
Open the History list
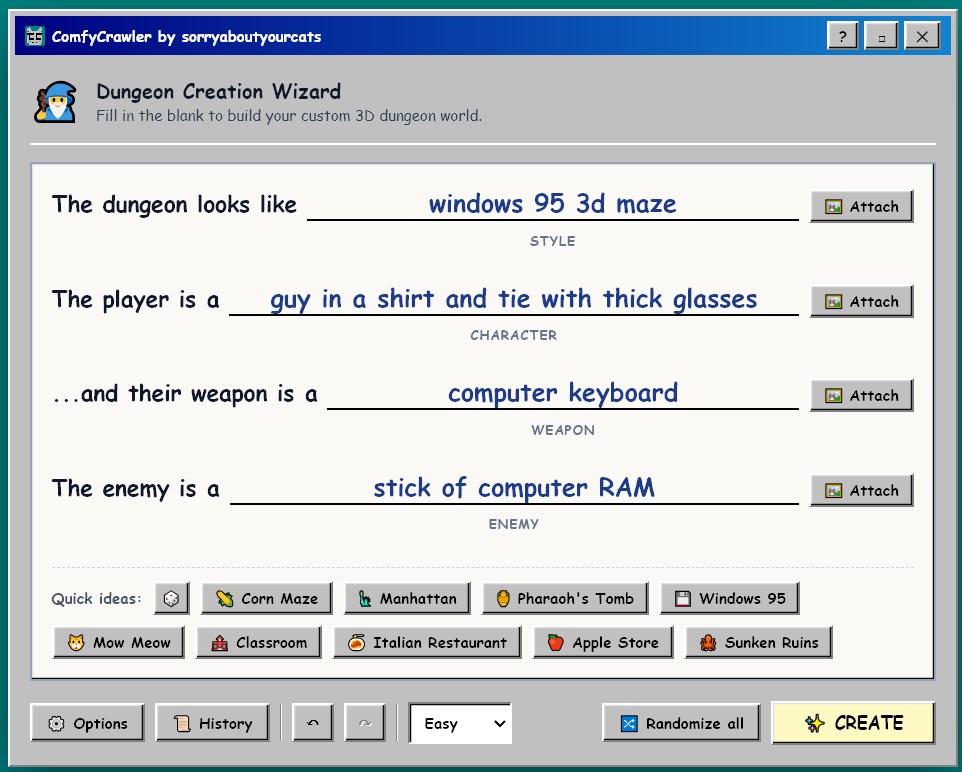212,723
